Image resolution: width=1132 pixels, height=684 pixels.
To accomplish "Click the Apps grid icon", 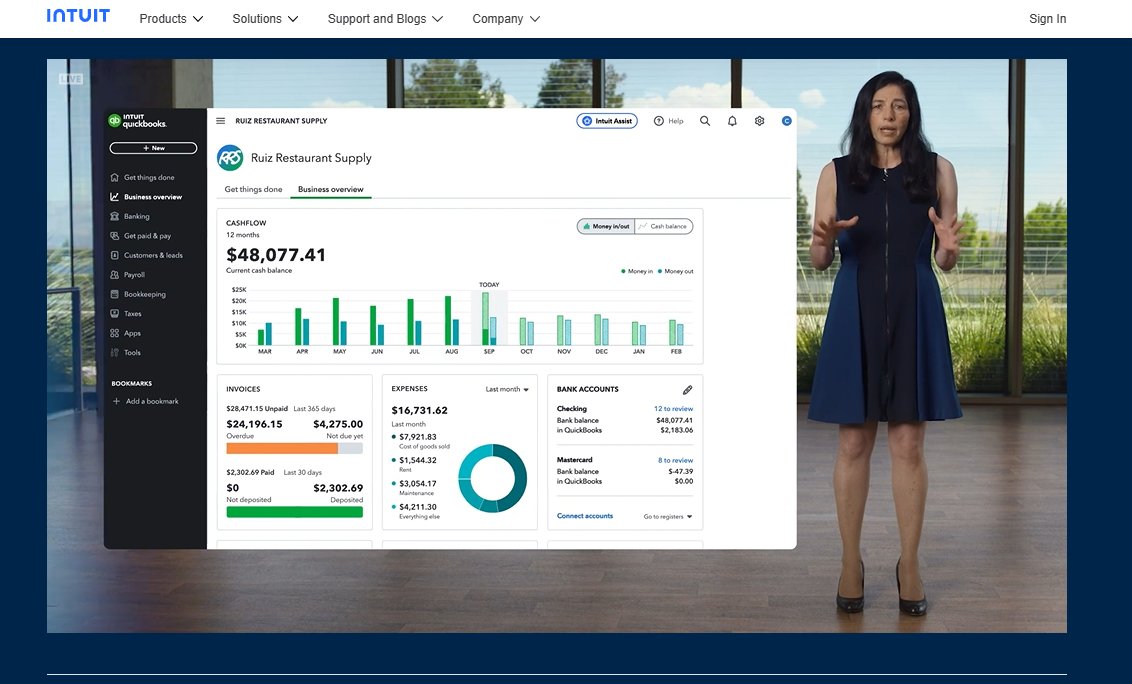I will coord(114,333).
